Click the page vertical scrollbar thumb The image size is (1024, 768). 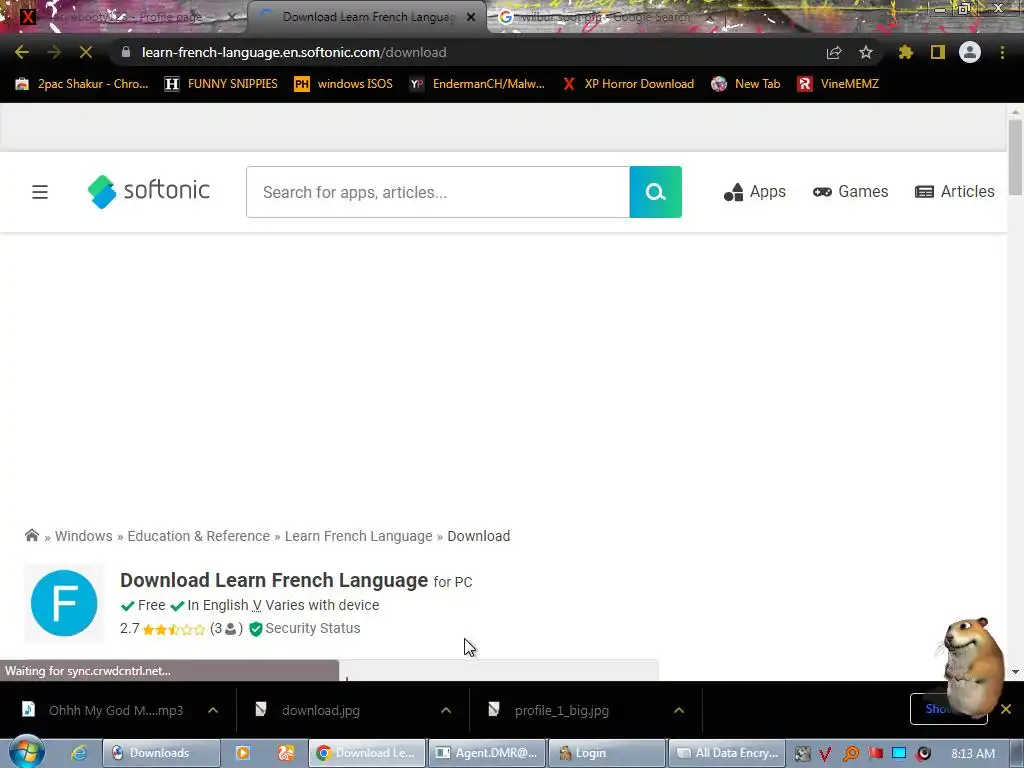point(1015,157)
